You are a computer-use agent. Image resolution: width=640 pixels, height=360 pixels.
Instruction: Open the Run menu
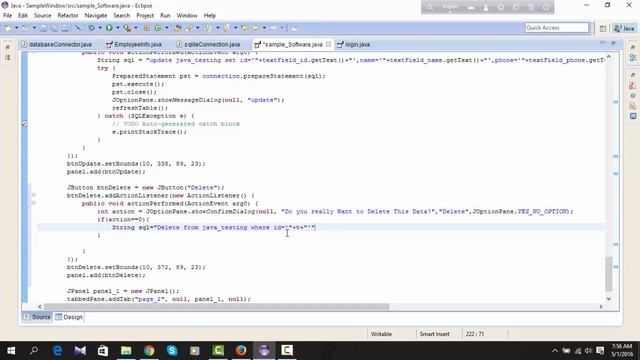click(165, 16)
